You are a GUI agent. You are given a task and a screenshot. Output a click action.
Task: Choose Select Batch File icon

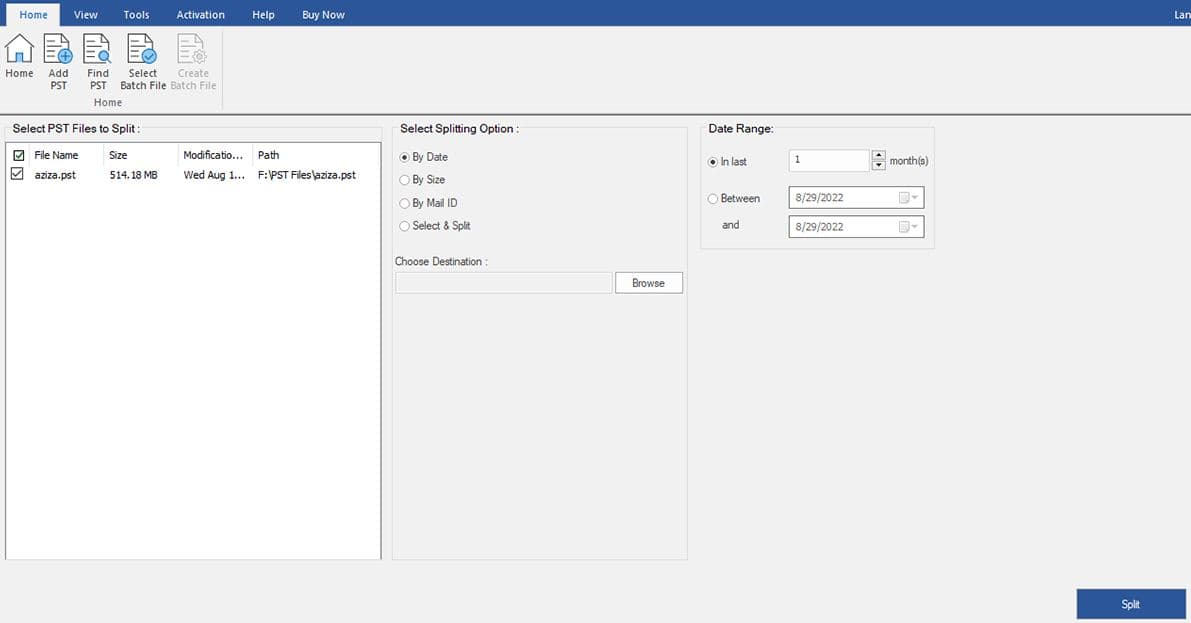click(x=142, y=62)
